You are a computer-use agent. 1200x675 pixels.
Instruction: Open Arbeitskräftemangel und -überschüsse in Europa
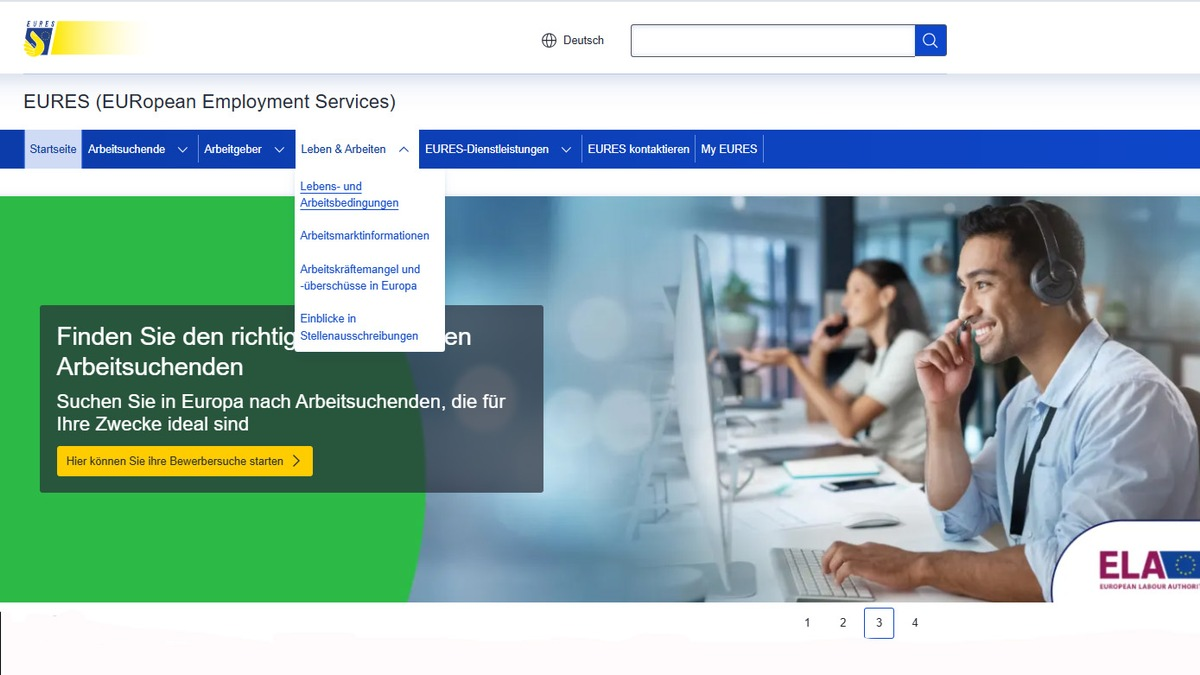360,277
